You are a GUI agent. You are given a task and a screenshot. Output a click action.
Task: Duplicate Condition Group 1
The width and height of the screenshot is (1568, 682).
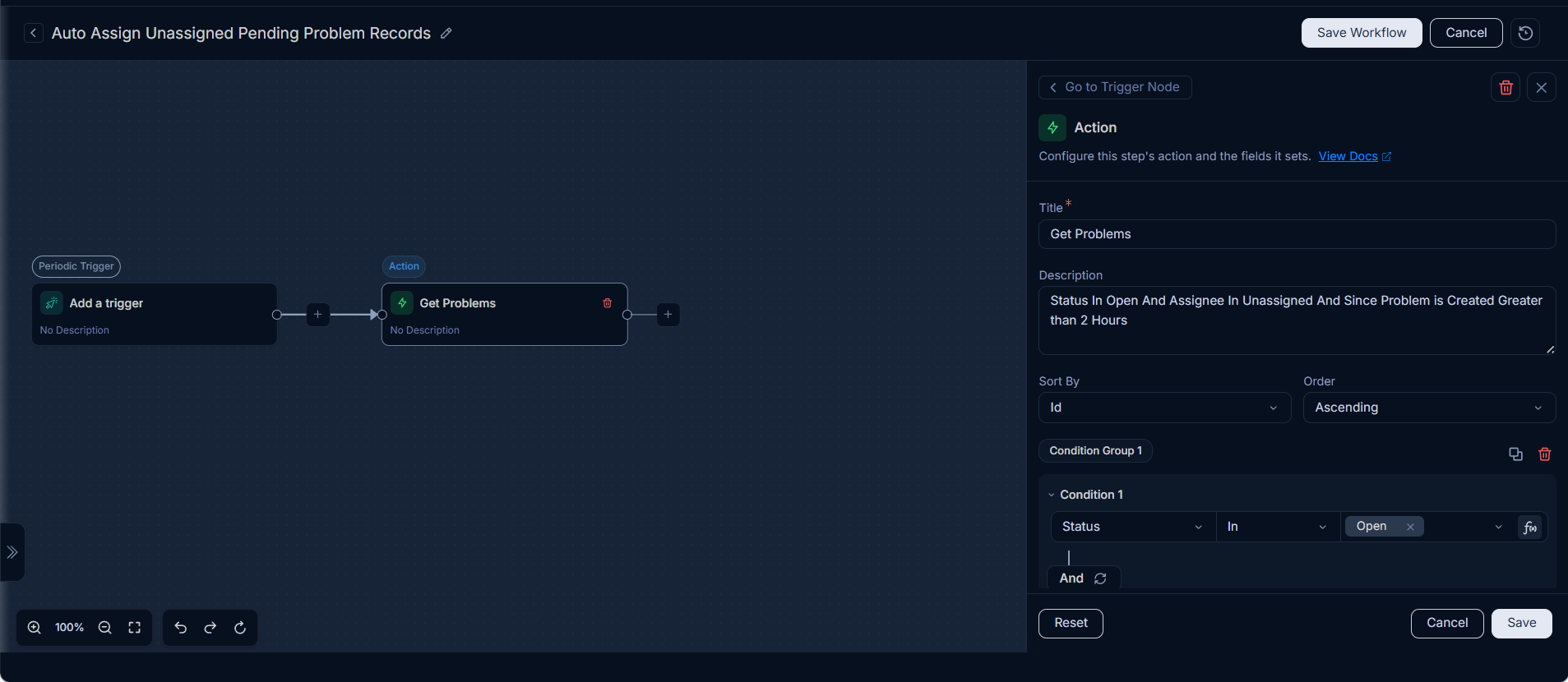click(1515, 454)
